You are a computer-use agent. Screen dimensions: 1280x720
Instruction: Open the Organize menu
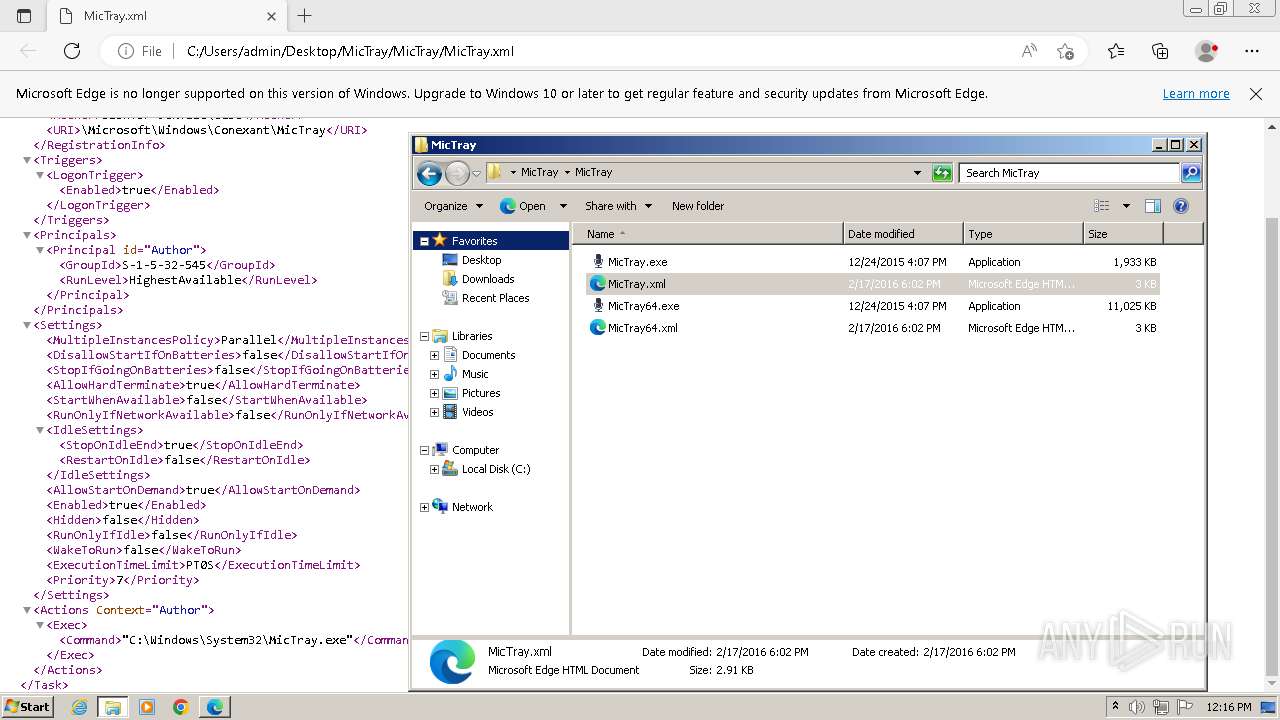453,206
